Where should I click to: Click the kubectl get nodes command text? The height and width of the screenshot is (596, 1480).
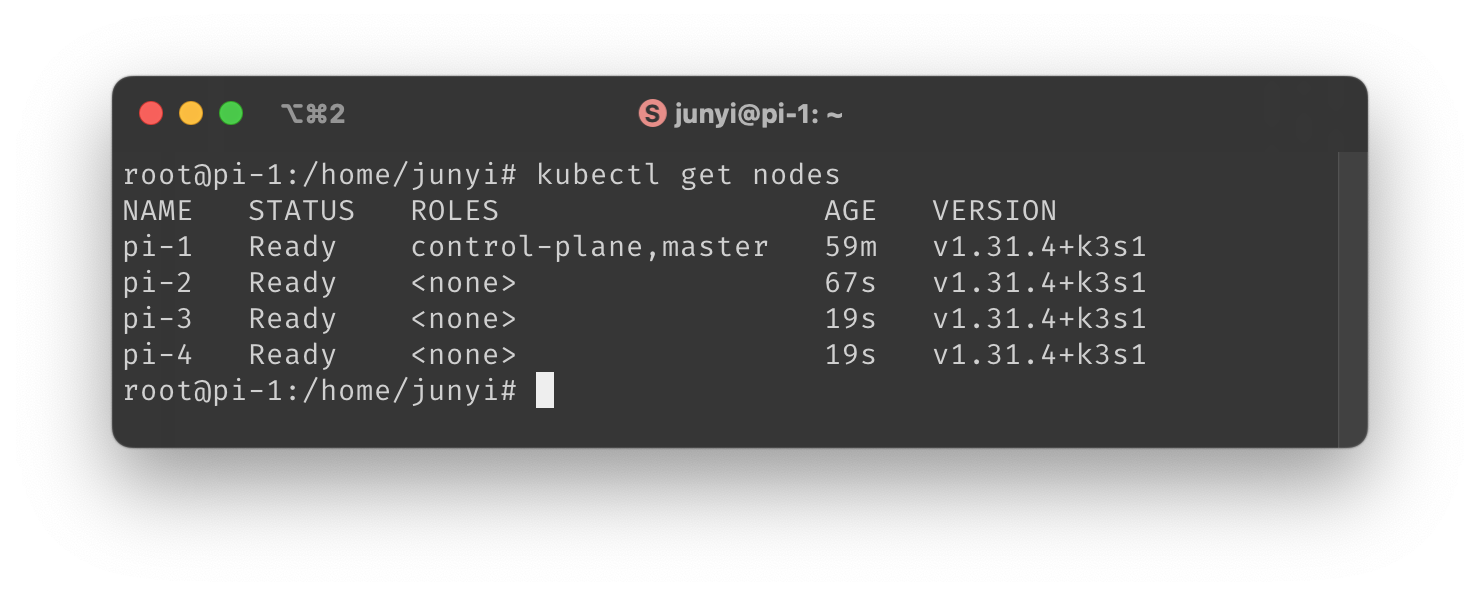(x=689, y=176)
